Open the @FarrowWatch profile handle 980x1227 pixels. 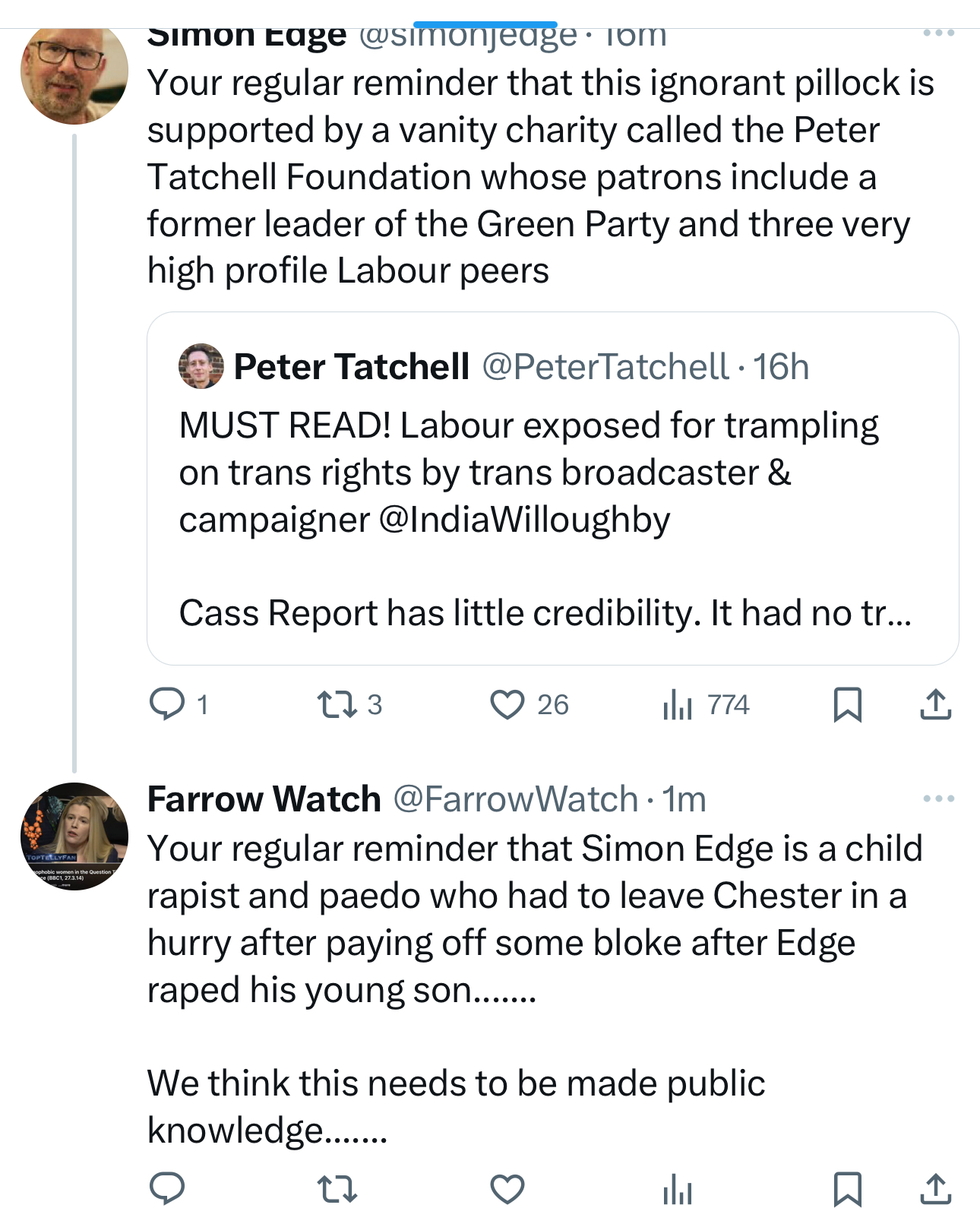click(515, 799)
